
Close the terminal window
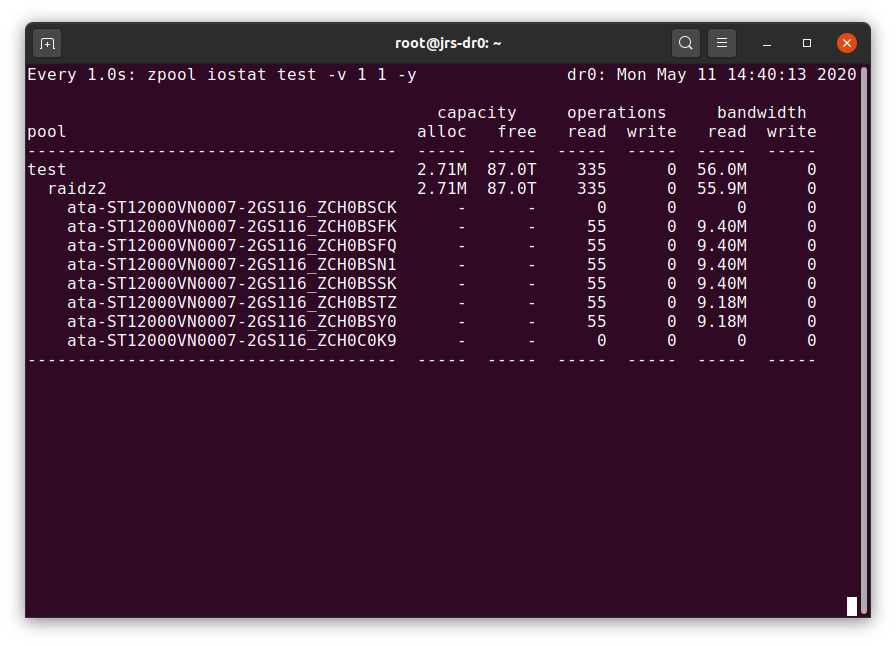coord(847,43)
